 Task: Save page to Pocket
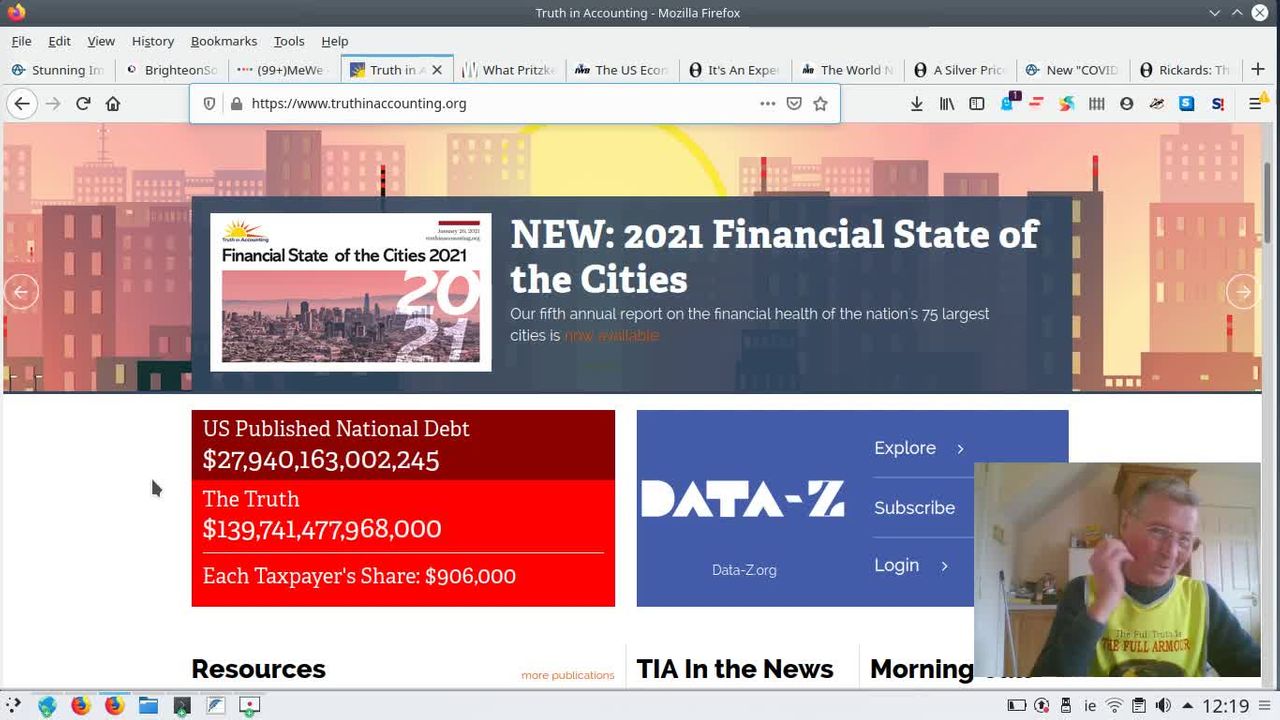pyautogui.click(x=794, y=103)
